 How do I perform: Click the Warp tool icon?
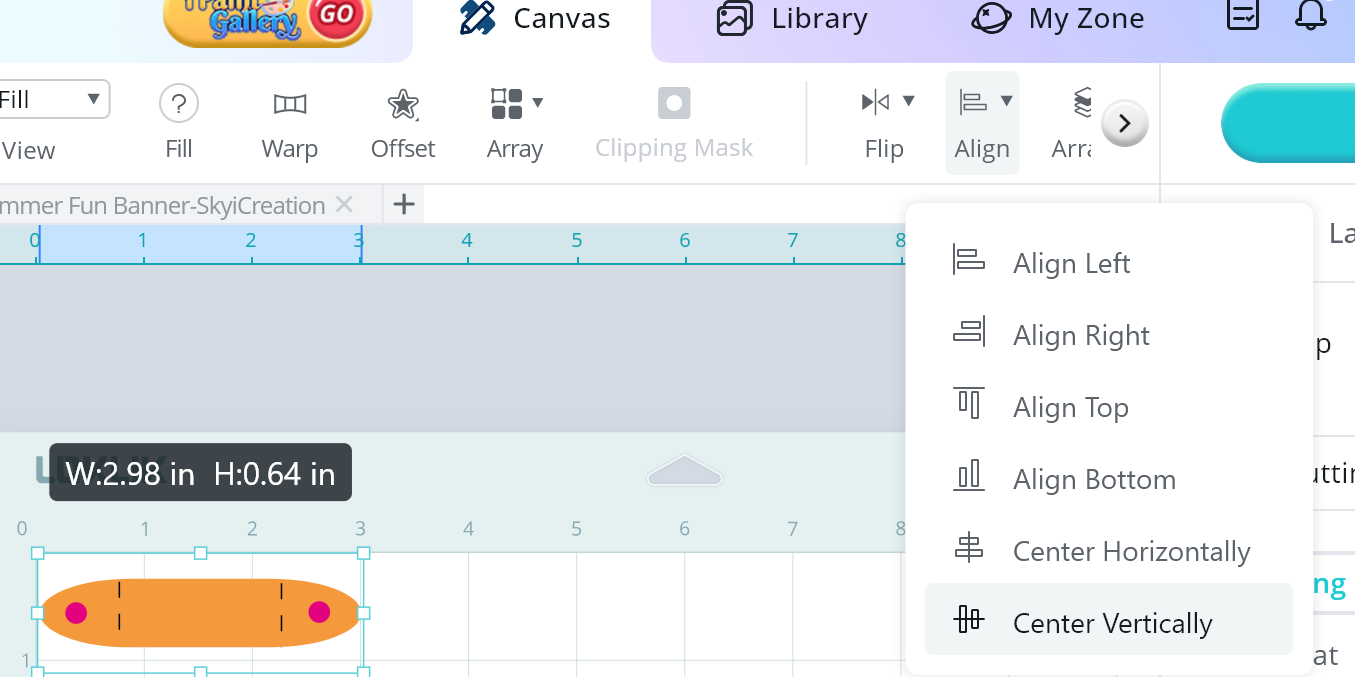click(x=289, y=104)
